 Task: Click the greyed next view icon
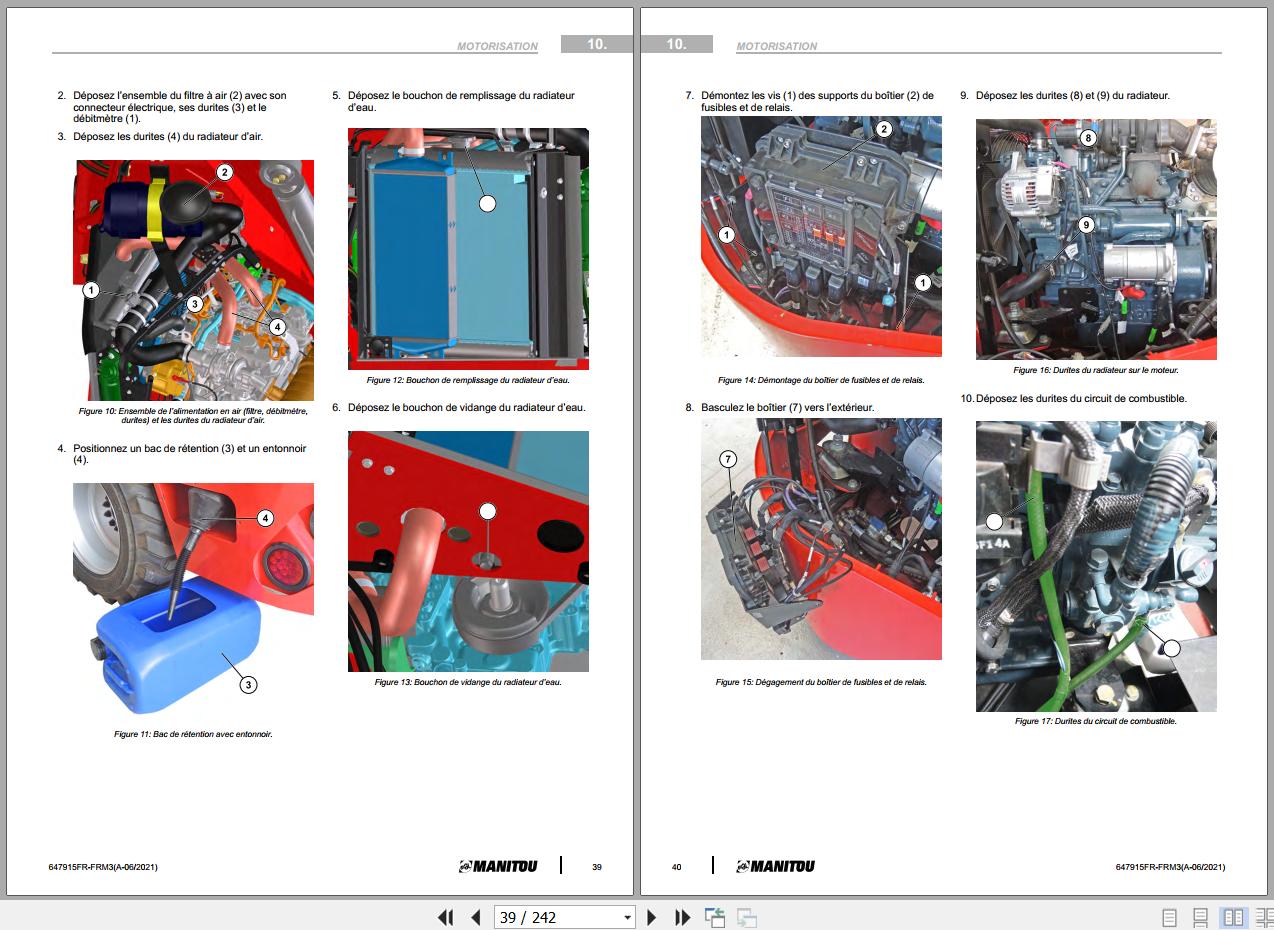(746, 917)
